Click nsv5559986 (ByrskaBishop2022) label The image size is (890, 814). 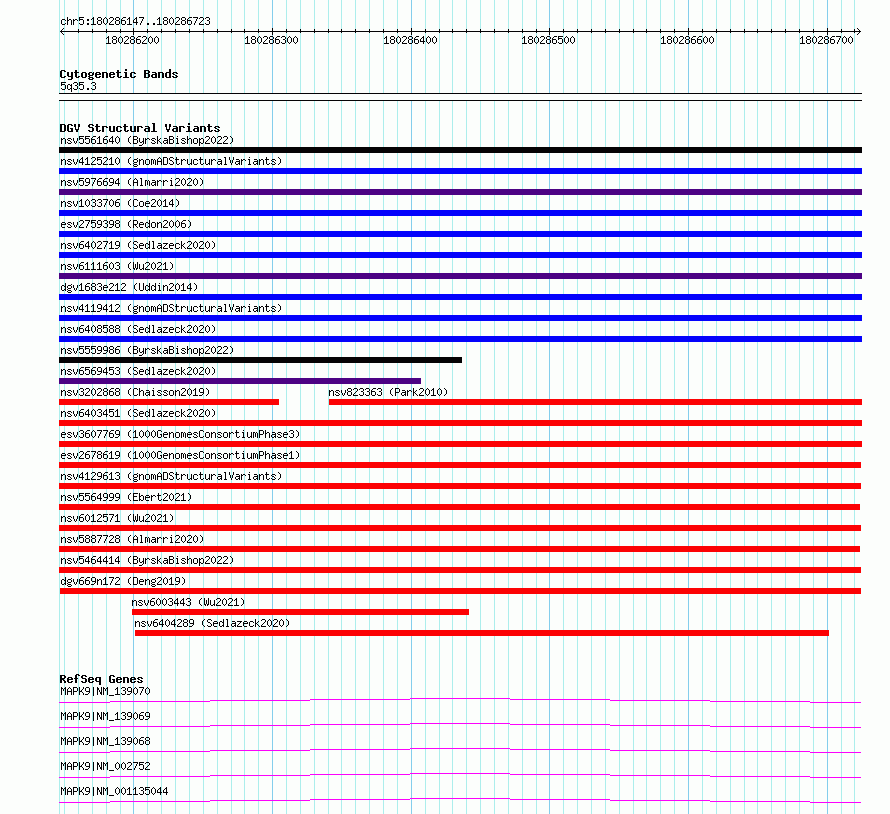coord(147,350)
